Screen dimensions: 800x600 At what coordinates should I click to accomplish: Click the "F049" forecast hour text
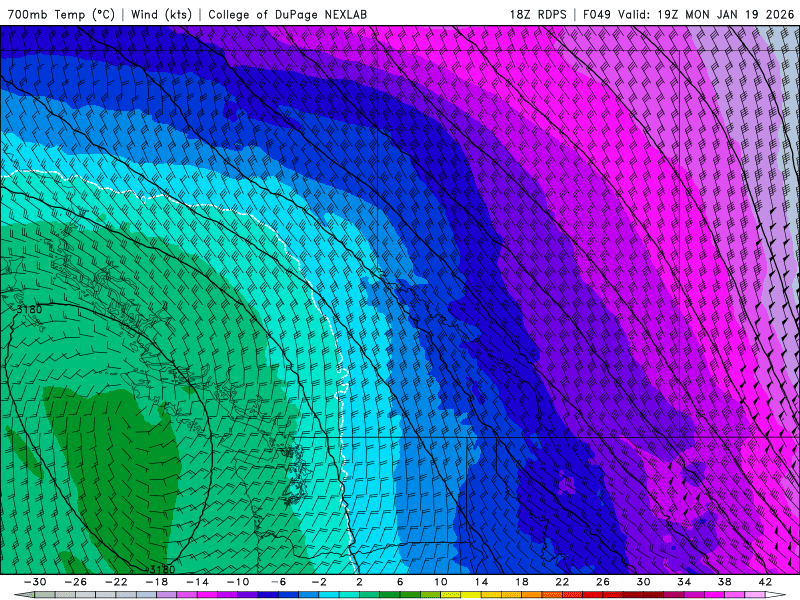pos(597,14)
